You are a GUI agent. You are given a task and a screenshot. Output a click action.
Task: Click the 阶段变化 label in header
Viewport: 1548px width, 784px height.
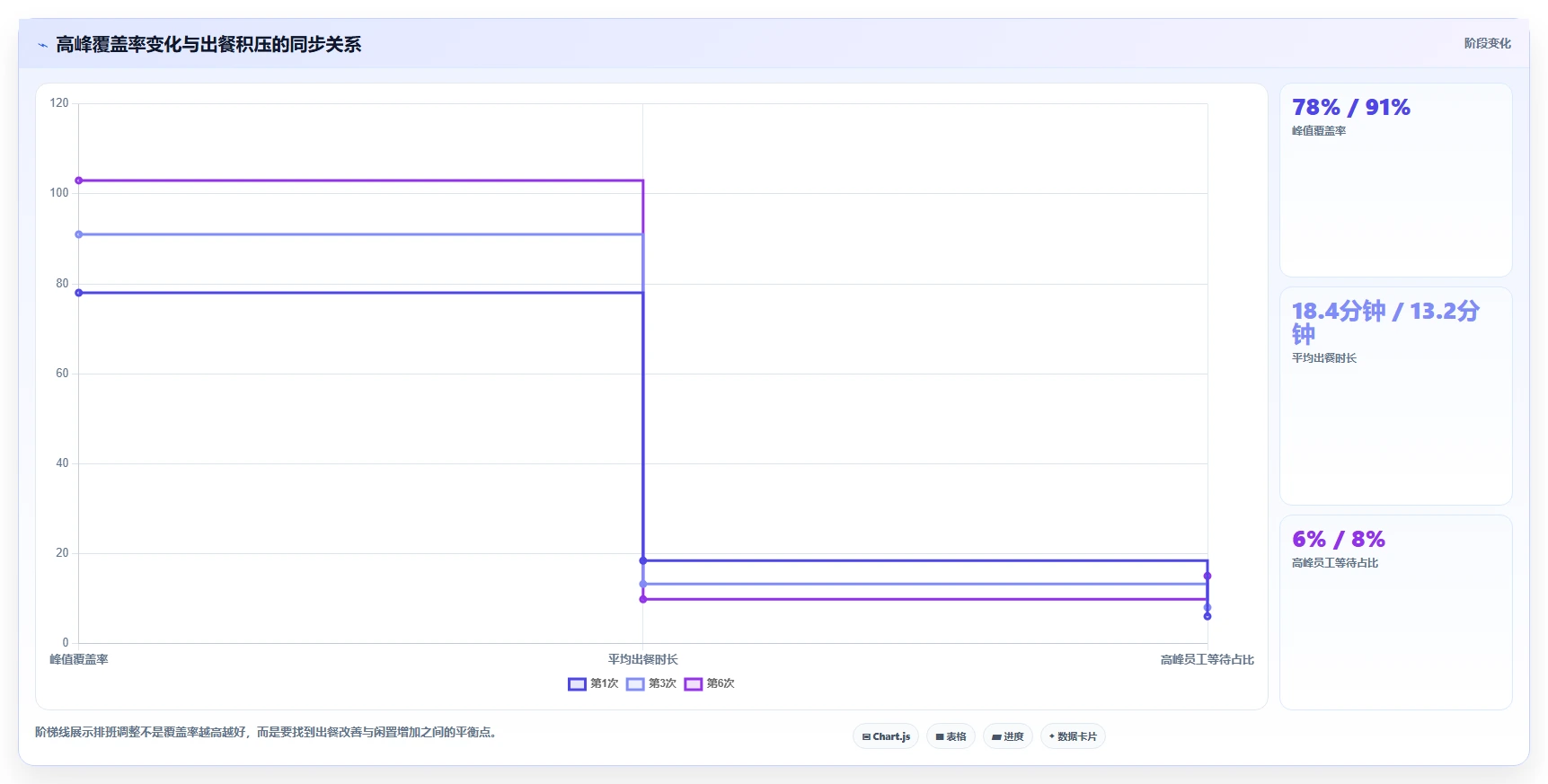pos(1487,43)
